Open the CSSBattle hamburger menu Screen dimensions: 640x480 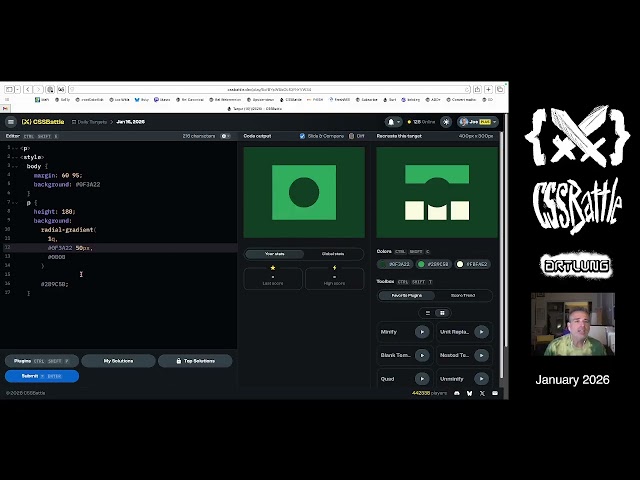(x=11, y=122)
